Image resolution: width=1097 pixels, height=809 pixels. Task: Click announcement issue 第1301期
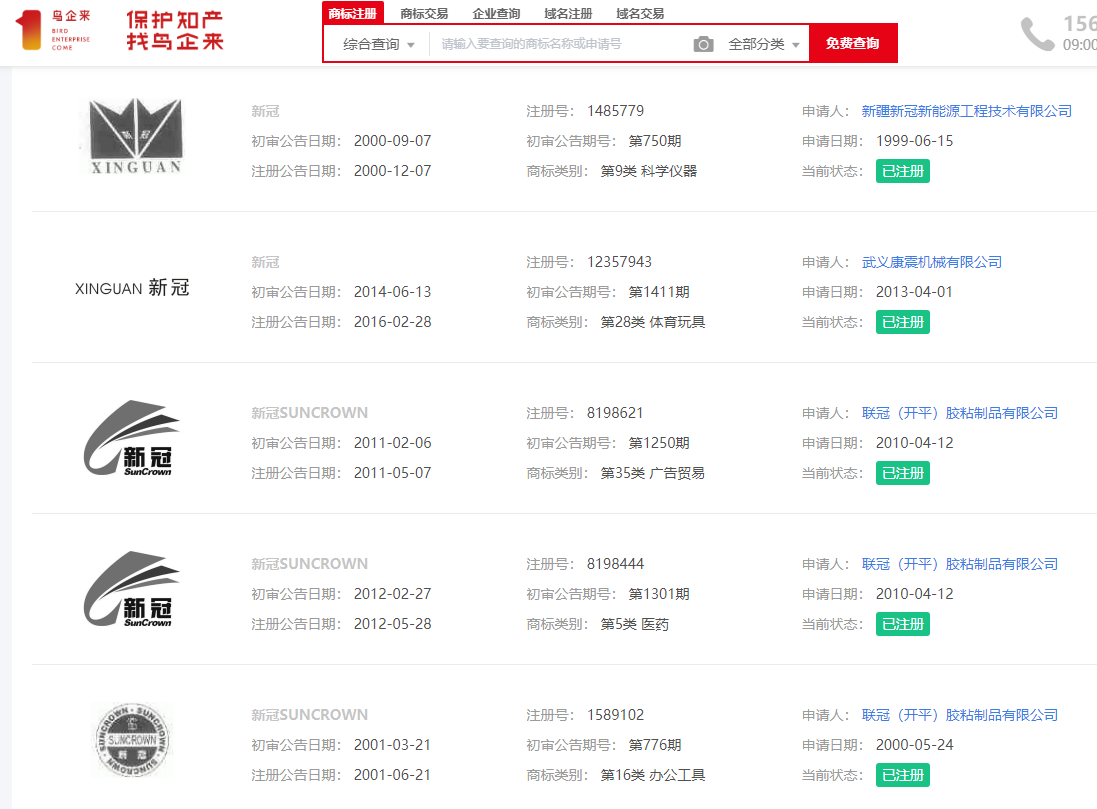[659, 594]
